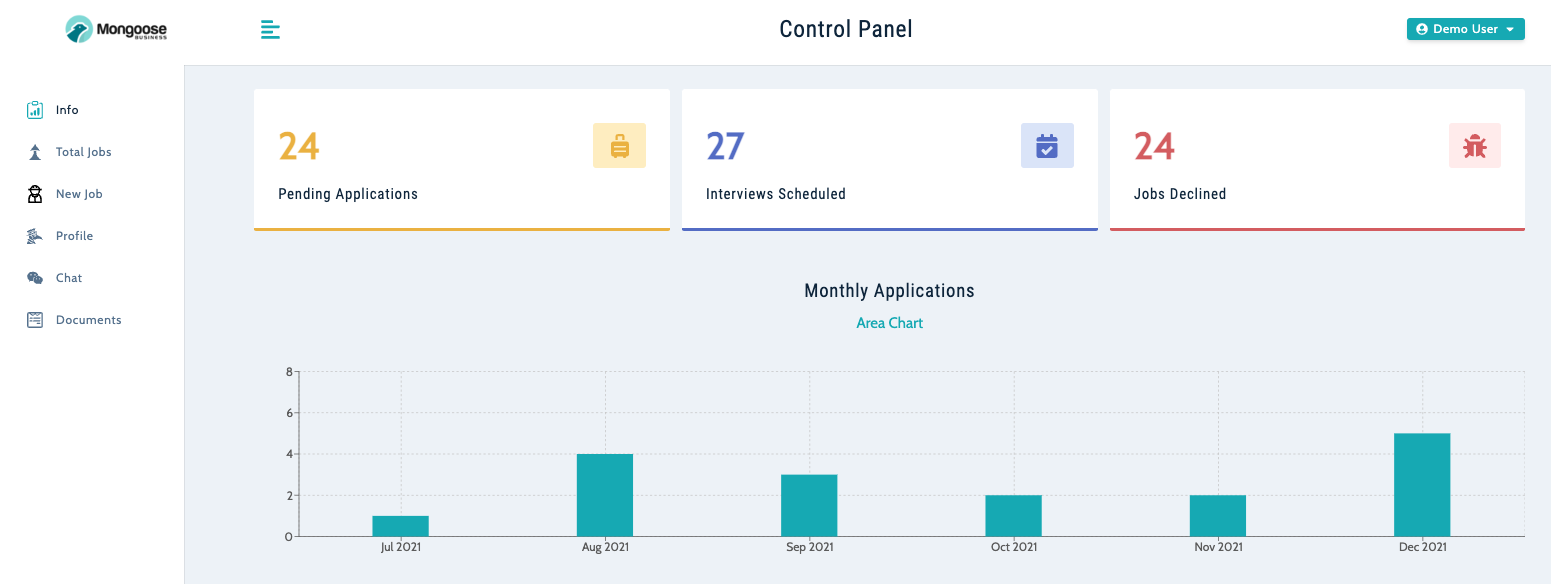The image size is (1551, 584).
Task: Go to the New Job page
Action: point(79,194)
